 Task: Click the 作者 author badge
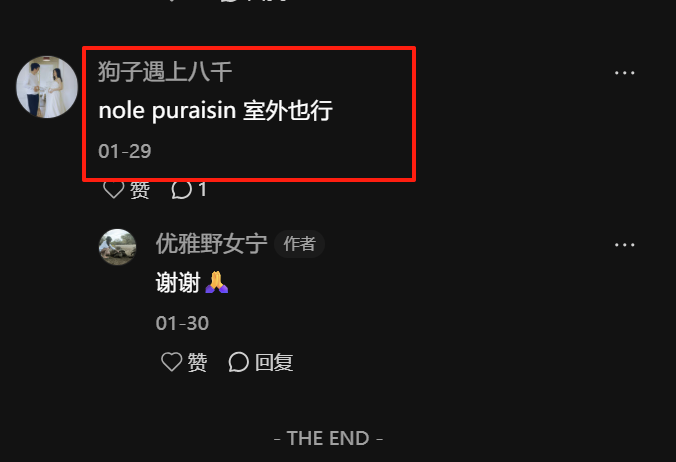(299, 244)
